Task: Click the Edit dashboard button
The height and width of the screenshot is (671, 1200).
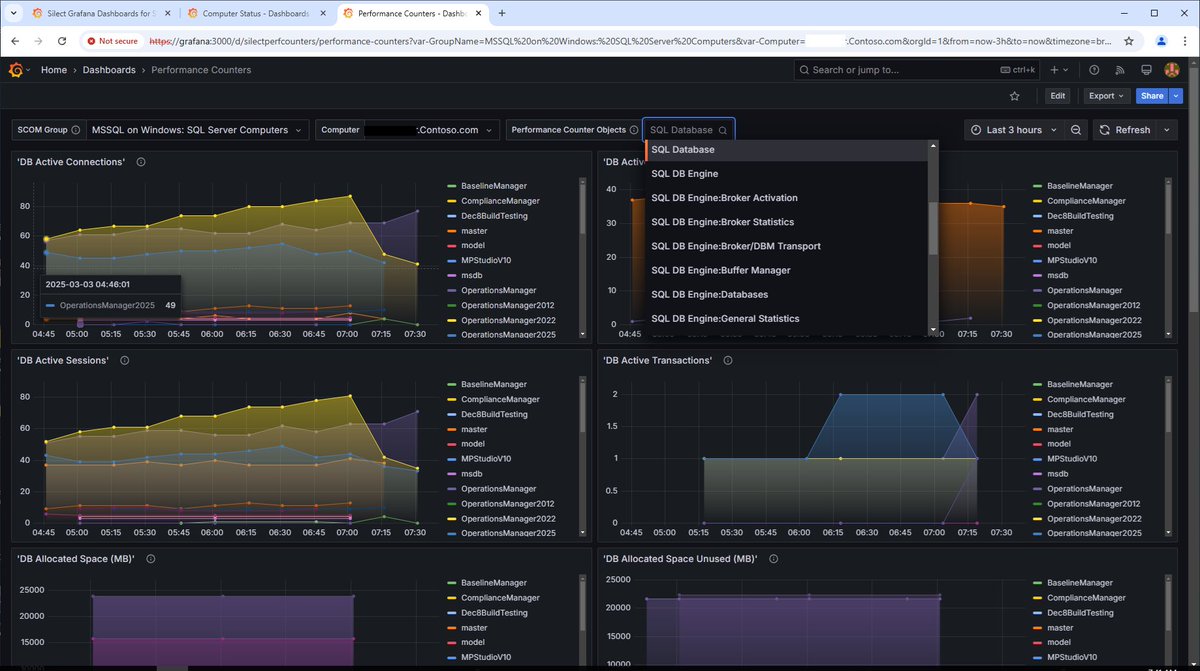Action: pos(1058,96)
